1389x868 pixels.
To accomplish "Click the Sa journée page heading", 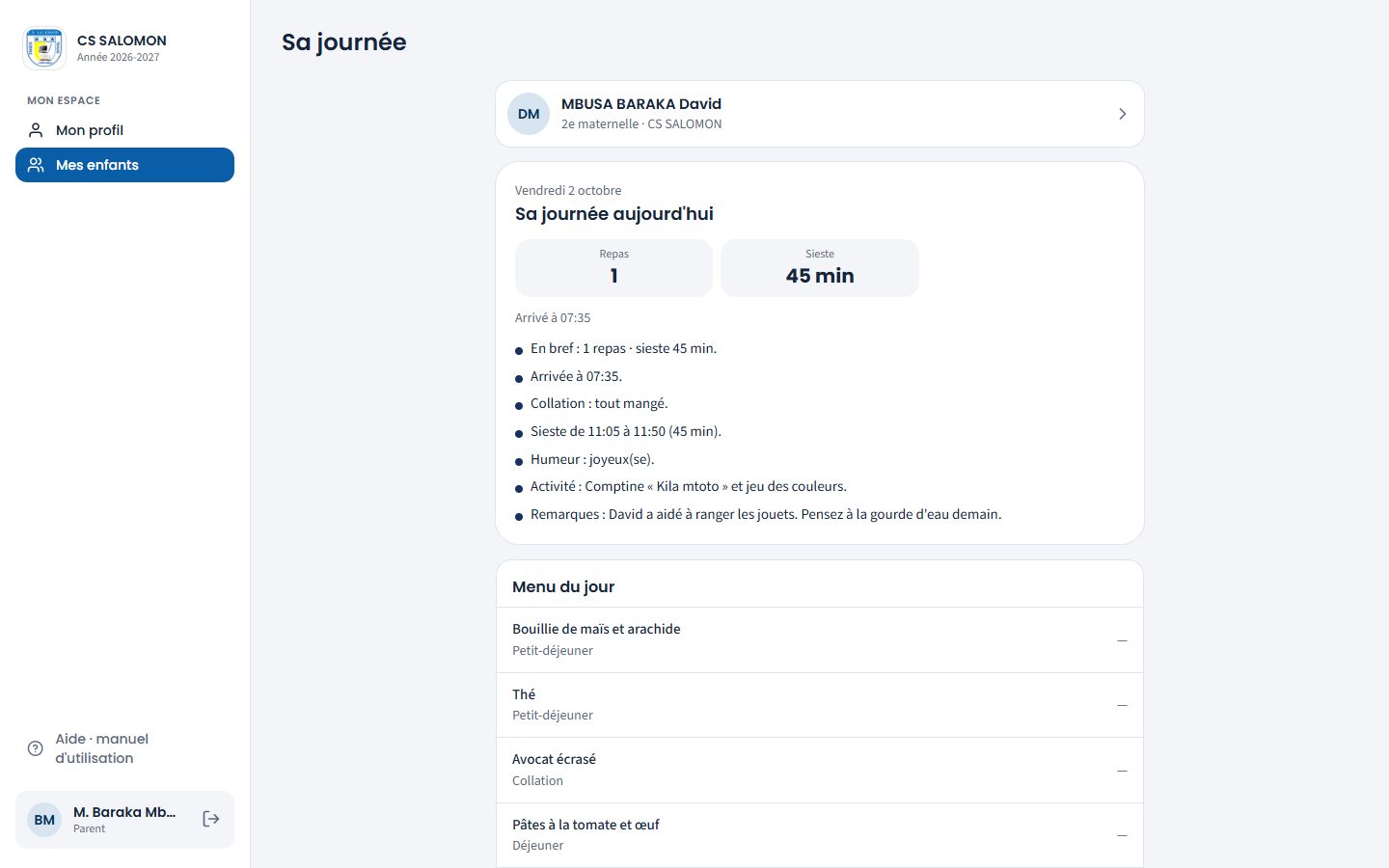I will coord(344,42).
